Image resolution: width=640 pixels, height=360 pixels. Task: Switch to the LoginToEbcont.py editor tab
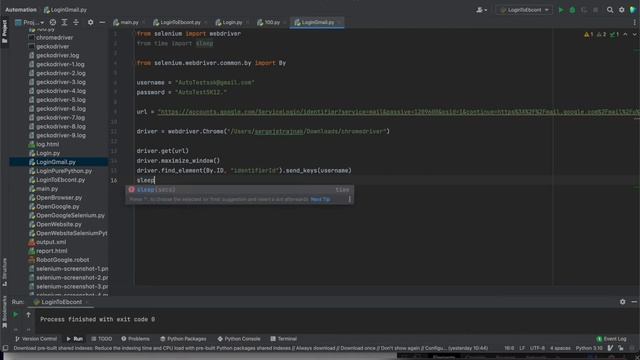[180, 22]
